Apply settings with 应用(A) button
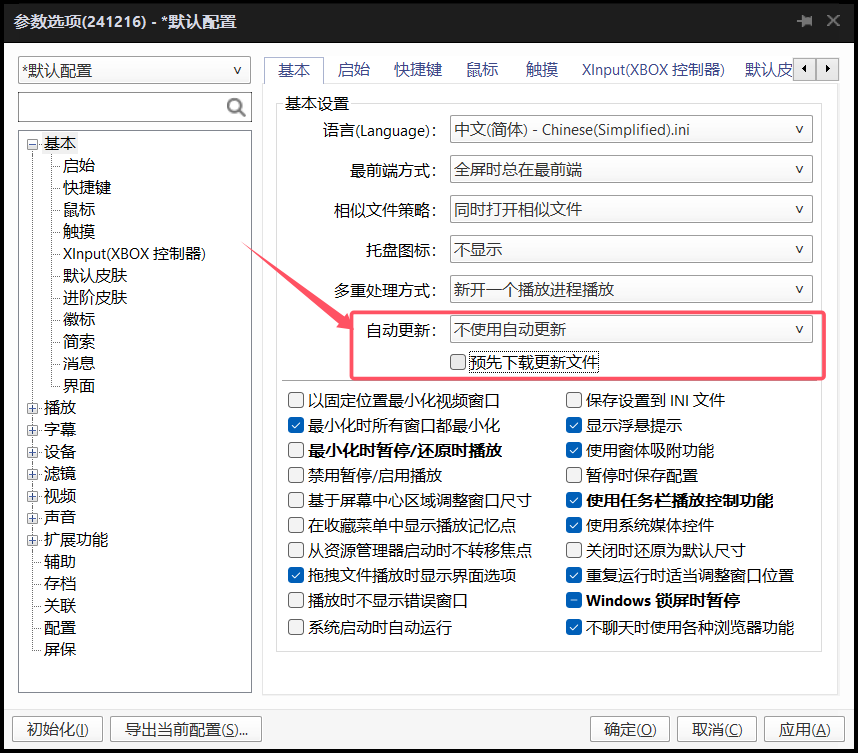 tap(804, 729)
